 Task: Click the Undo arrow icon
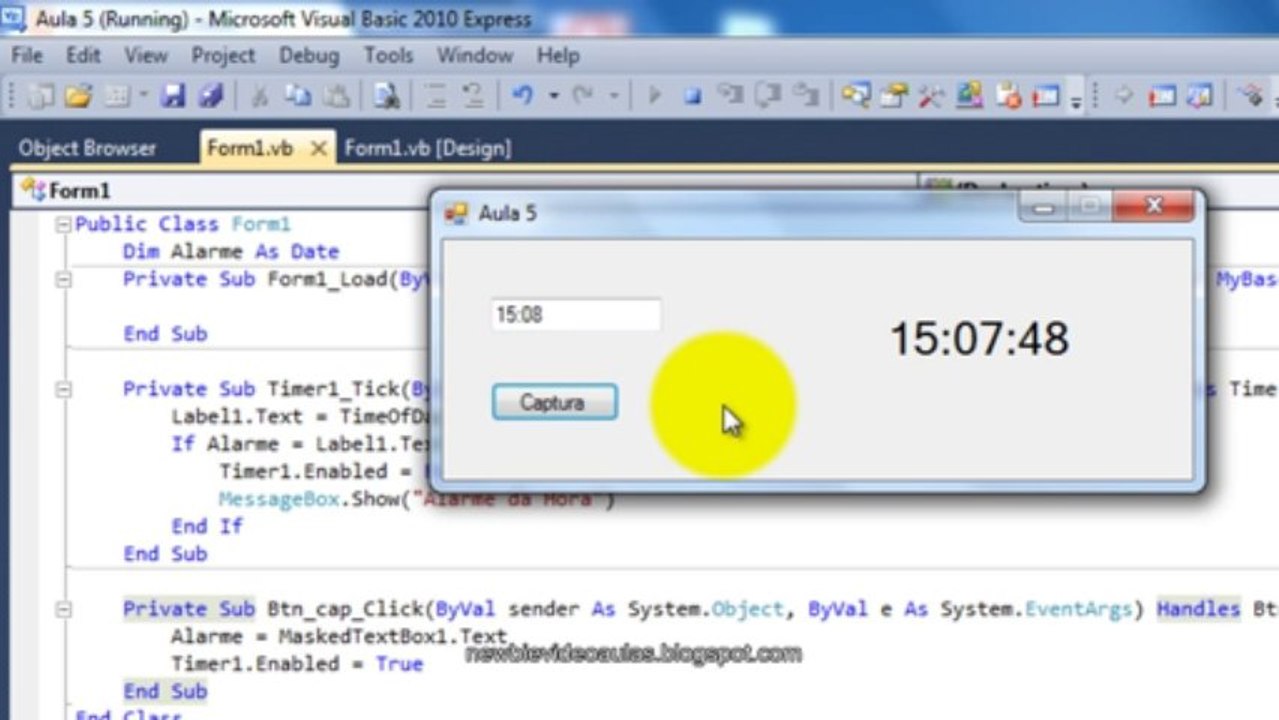pos(523,96)
